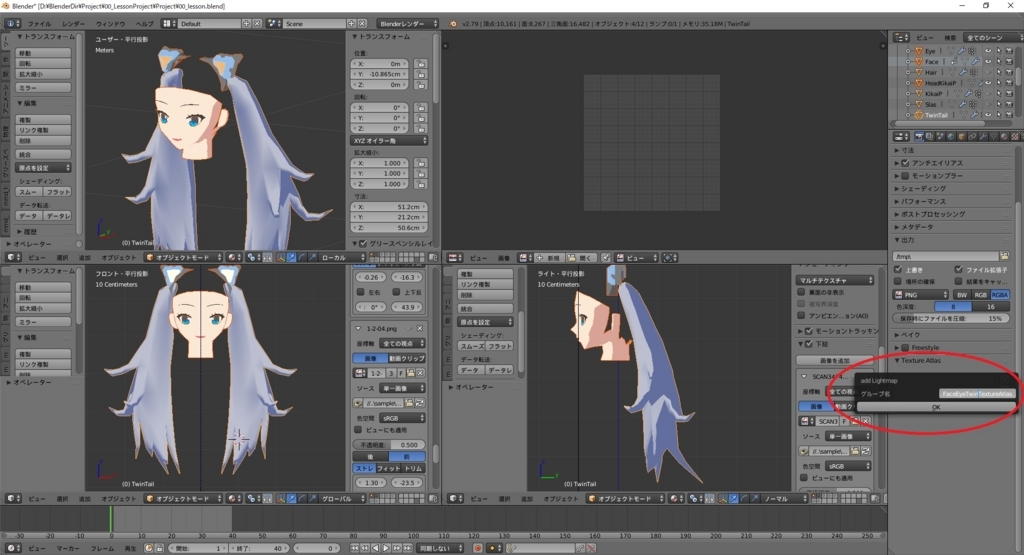Image resolution: width=1024 pixels, height=555 pixels.
Task: Select 16 color depth option
Action: 991,306
